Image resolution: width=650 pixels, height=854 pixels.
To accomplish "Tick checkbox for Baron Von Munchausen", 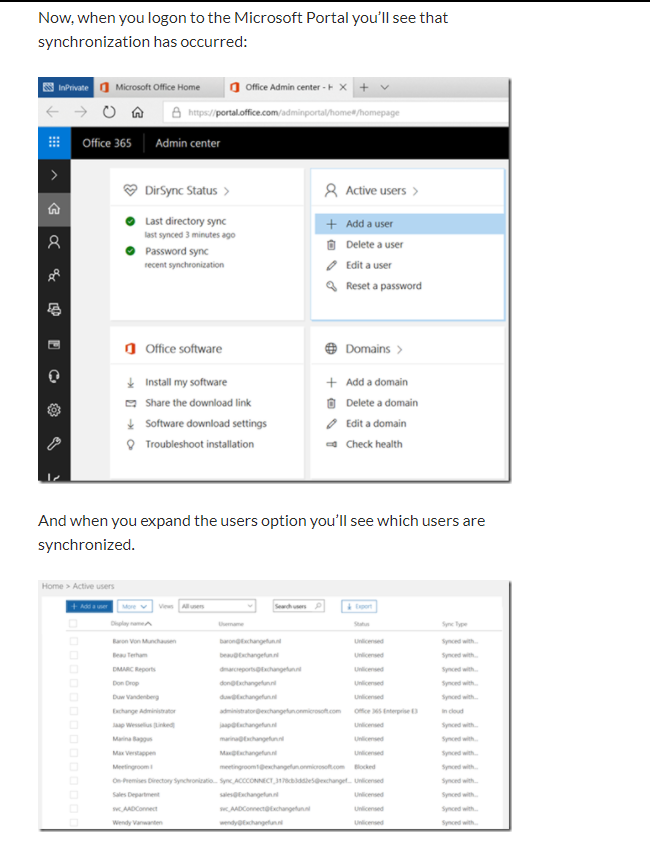I will point(74,641).
